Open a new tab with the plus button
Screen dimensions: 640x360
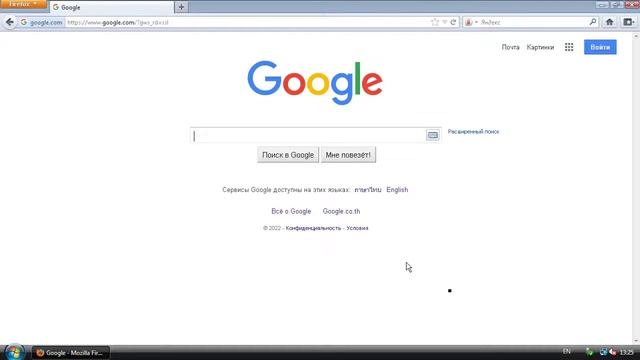(x=181, y=7)
